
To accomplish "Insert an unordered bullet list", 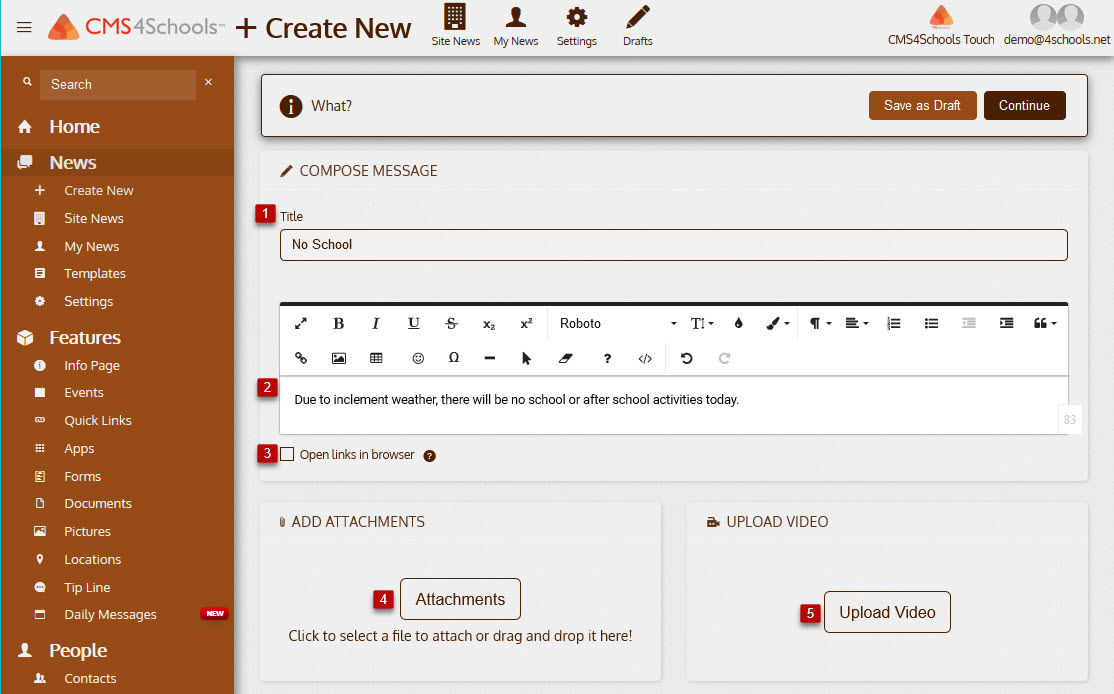I will coord(931,323).
